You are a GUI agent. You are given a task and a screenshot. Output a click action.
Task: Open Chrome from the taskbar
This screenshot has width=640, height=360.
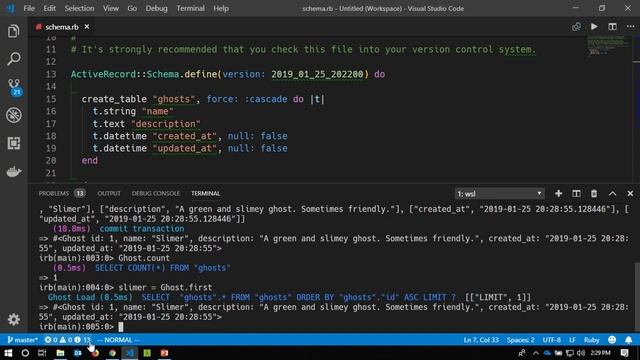pos(112,353)
